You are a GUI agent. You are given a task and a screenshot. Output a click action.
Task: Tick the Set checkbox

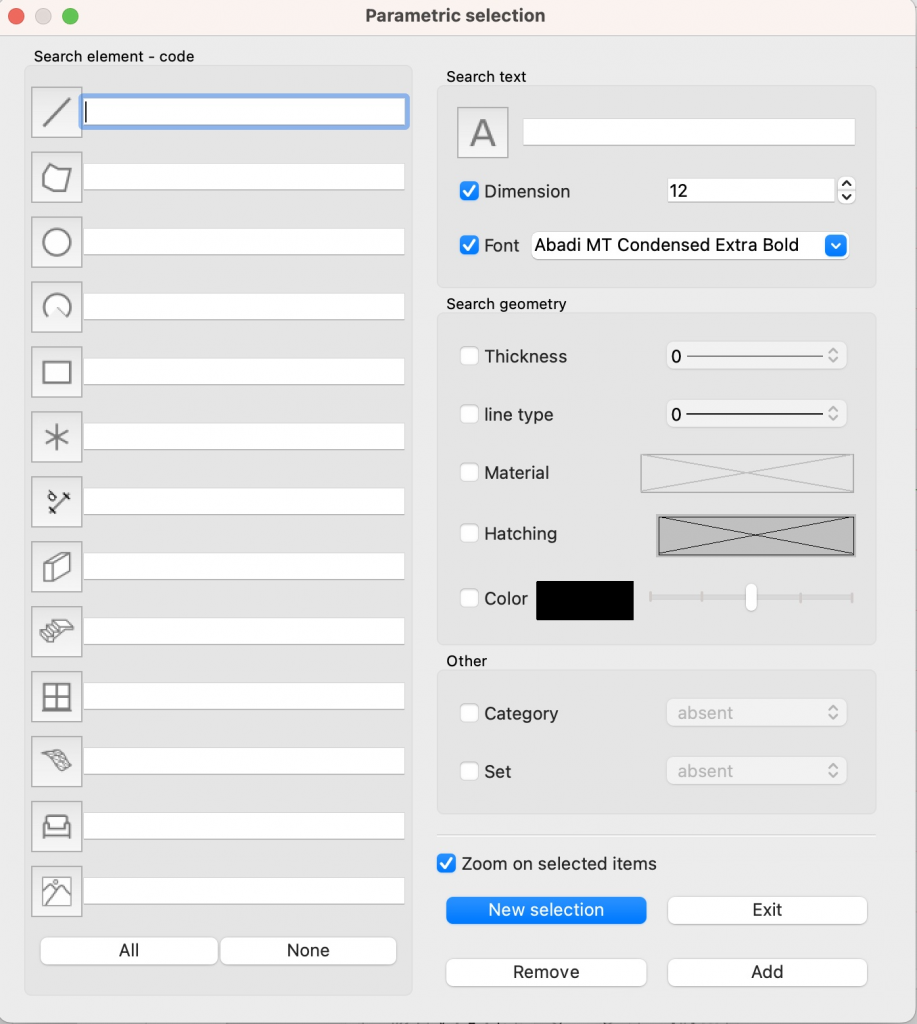[469, 771]
